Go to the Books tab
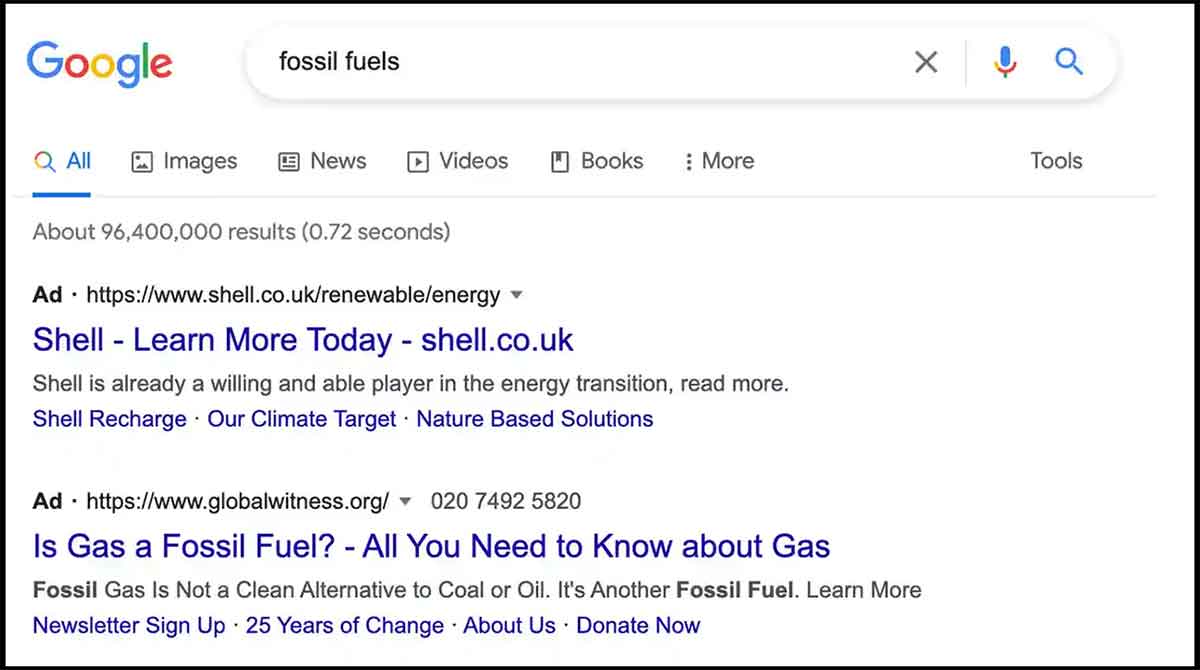1200x670 pixels. 597,161
